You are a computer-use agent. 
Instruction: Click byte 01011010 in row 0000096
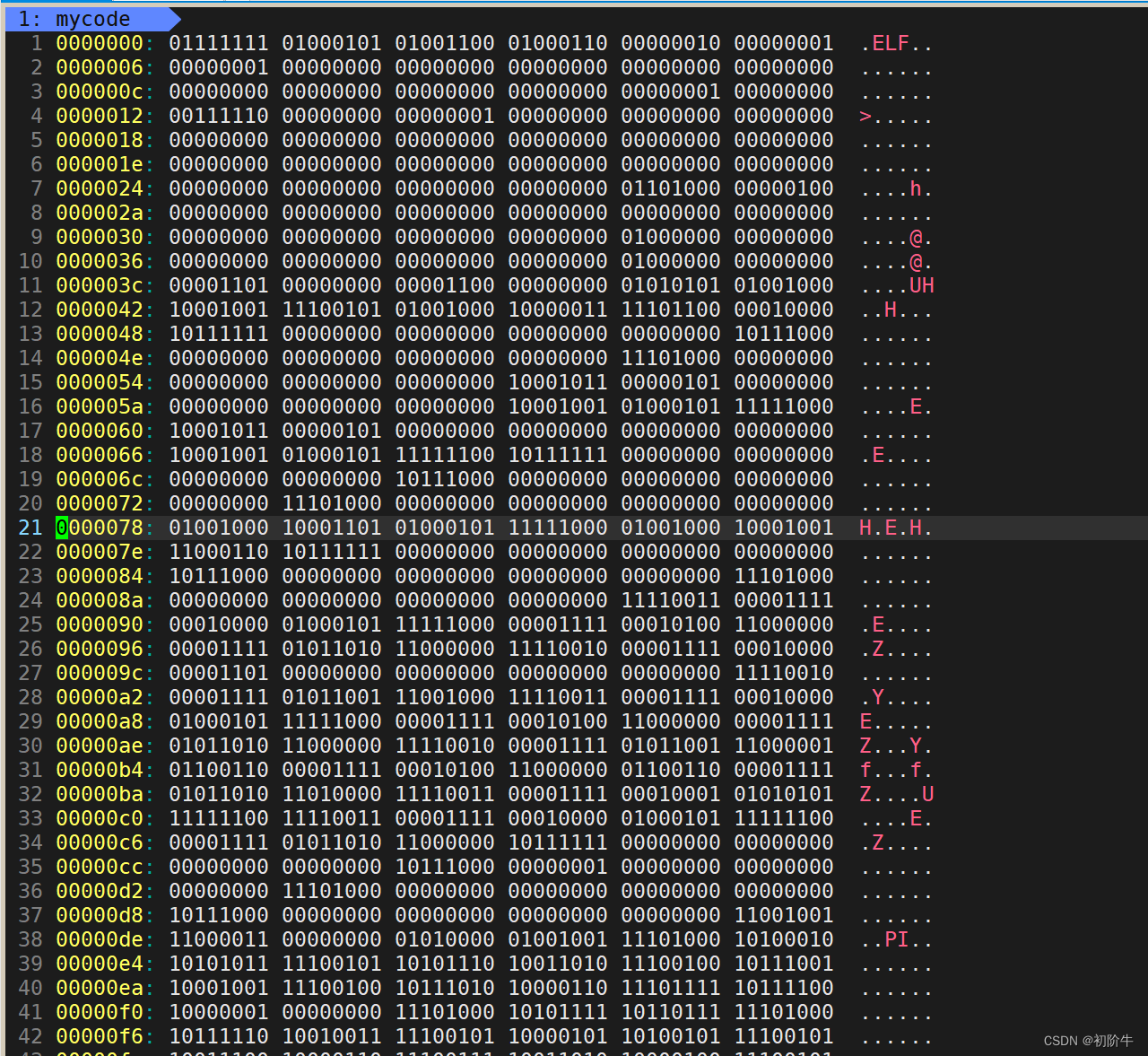[x=332, y=649]
